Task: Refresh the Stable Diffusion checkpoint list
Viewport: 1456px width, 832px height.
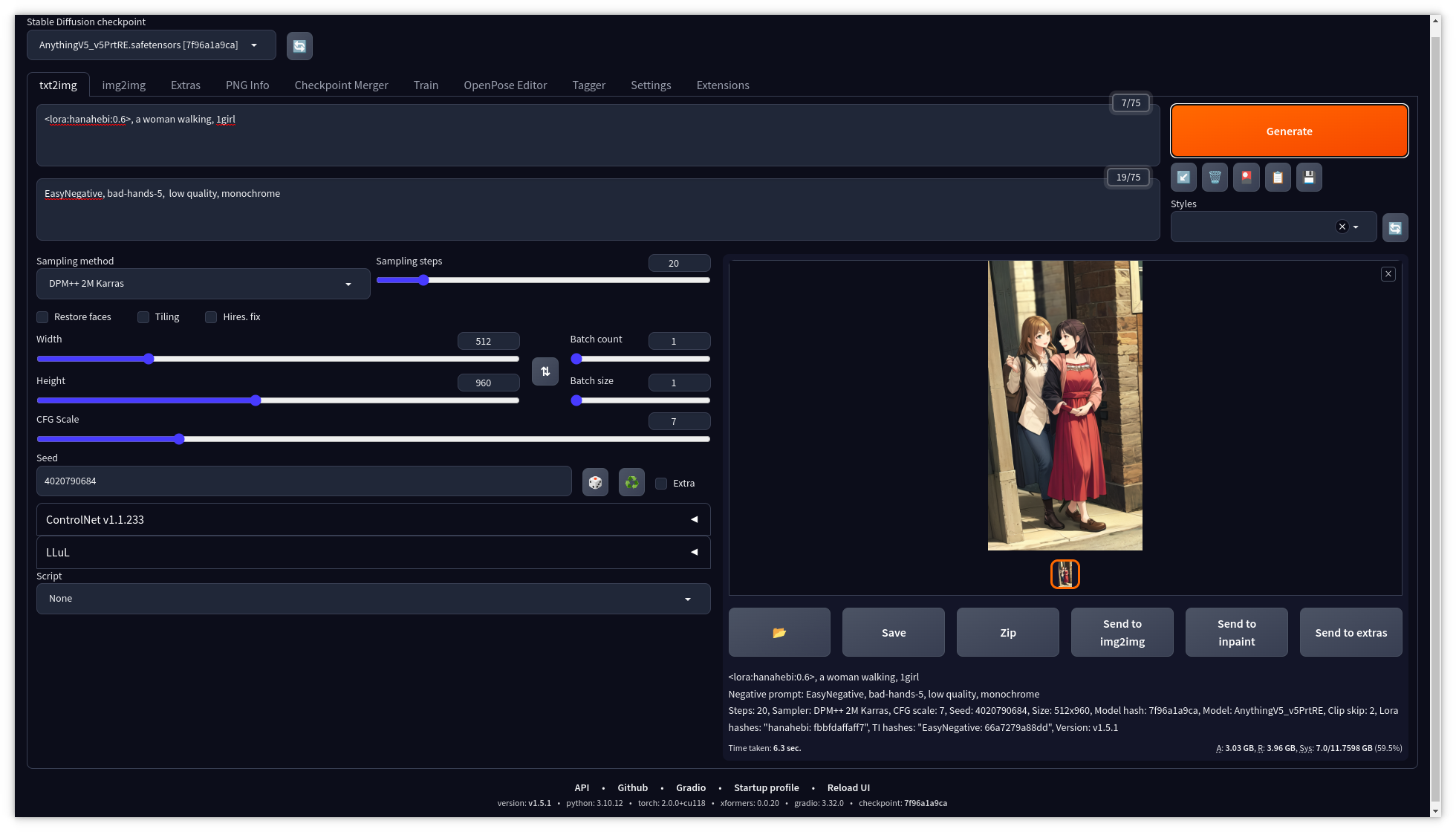Action: 299,46
